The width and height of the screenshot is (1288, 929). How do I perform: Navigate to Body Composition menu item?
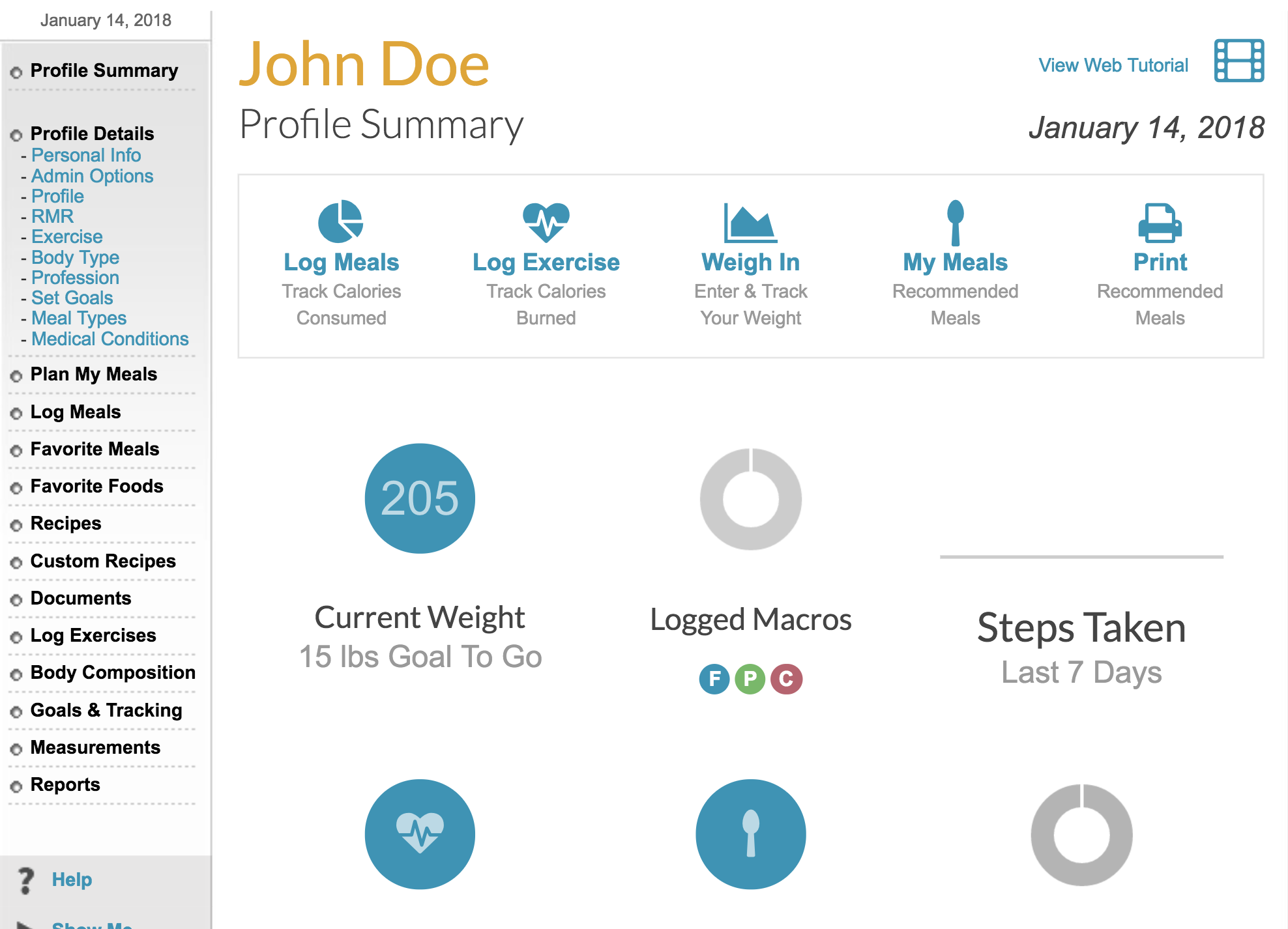(x=113, y=672)
